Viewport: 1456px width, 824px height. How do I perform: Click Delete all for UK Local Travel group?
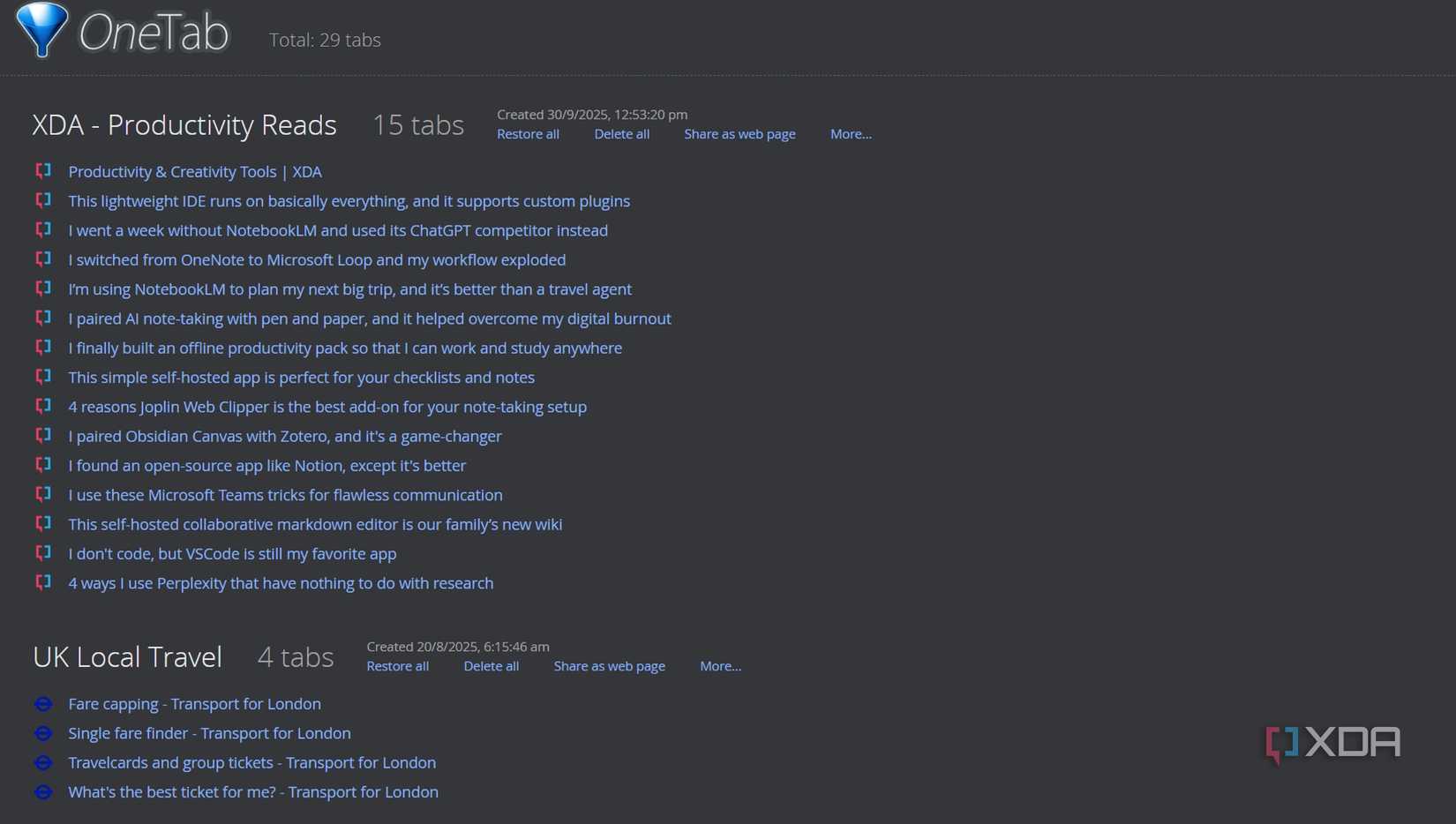(491, 666)
